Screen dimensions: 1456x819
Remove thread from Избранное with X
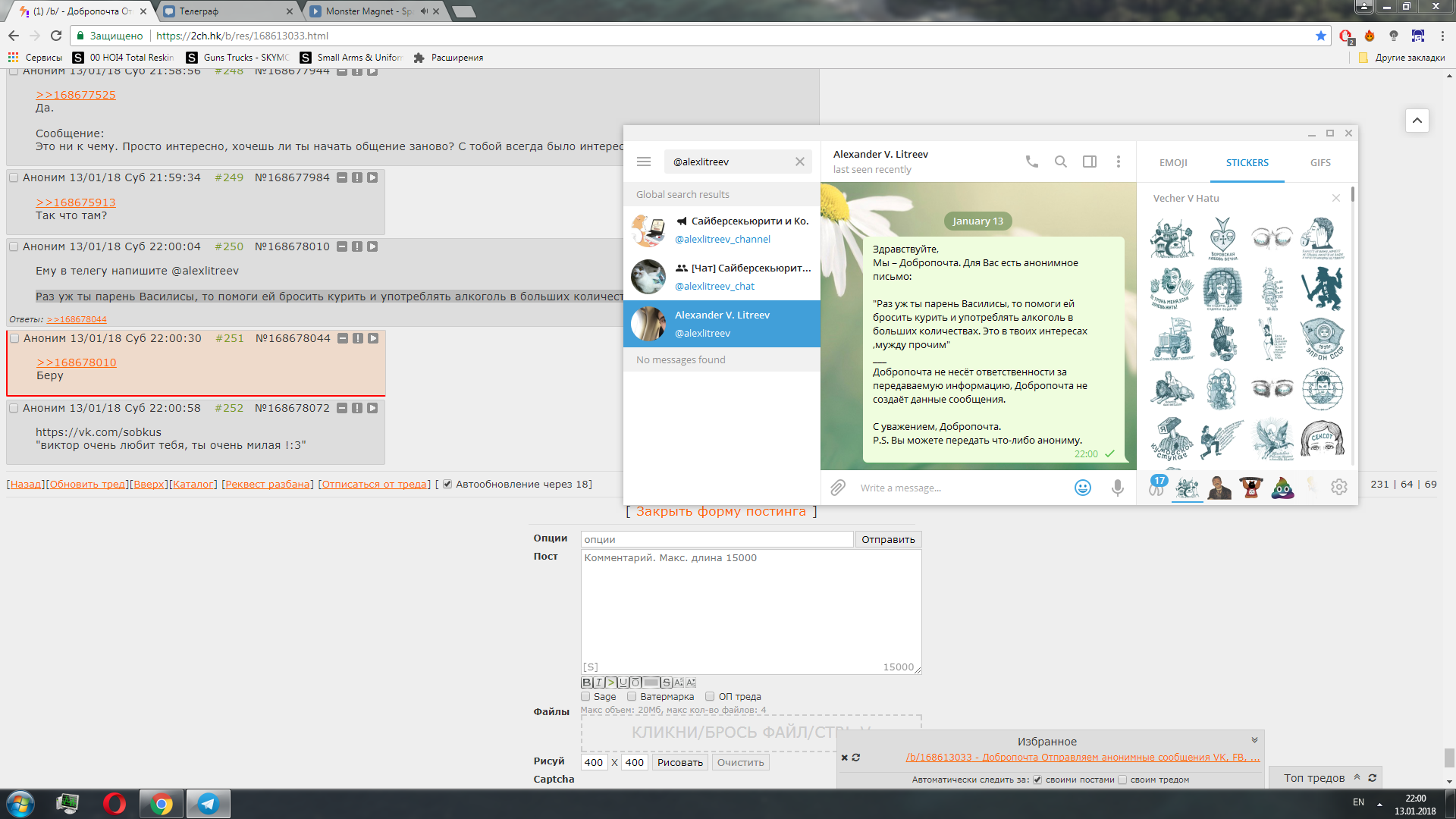click(x=844, y=758)
